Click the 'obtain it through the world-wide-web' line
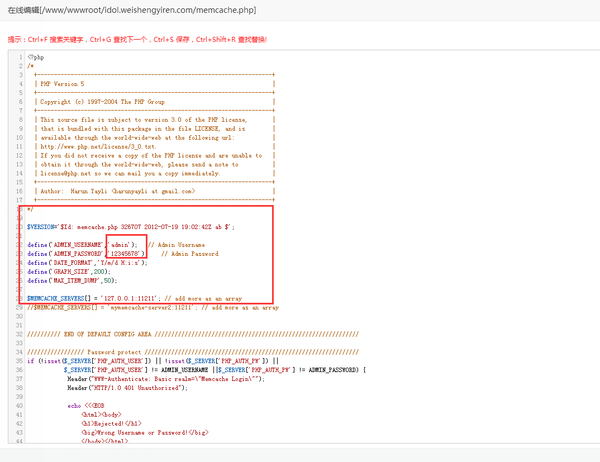600x462 pixels. click(x=139, y=164)
